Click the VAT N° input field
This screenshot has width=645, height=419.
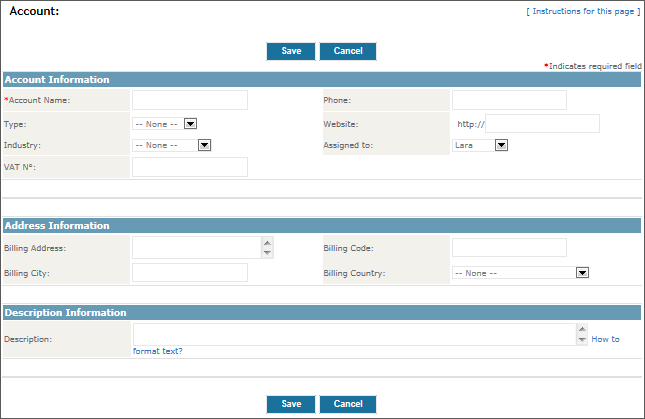[189, 167]
